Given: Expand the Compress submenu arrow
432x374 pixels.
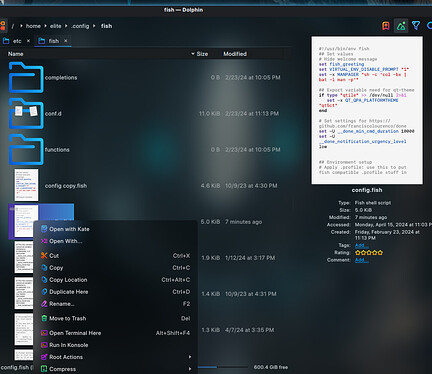Looking at the screenshot, I should coord(190,369).
